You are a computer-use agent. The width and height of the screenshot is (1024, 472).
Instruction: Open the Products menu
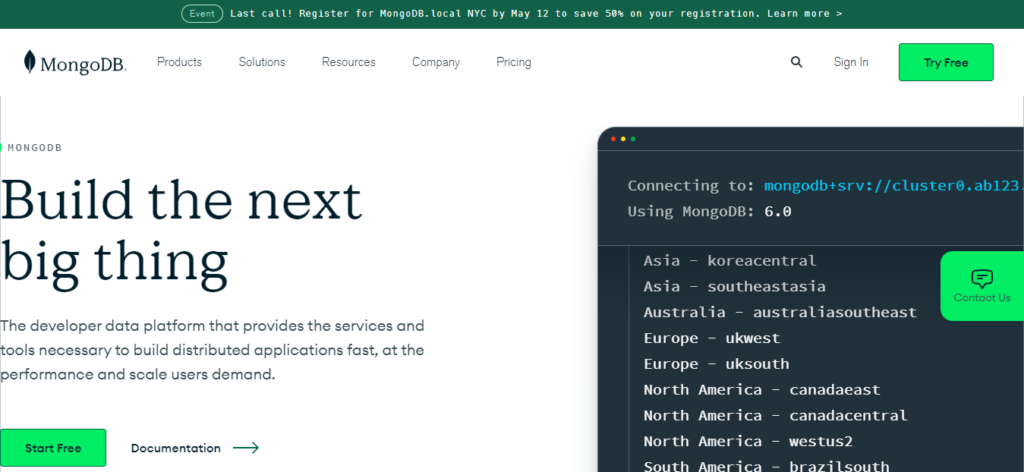(x=180, y=62)
